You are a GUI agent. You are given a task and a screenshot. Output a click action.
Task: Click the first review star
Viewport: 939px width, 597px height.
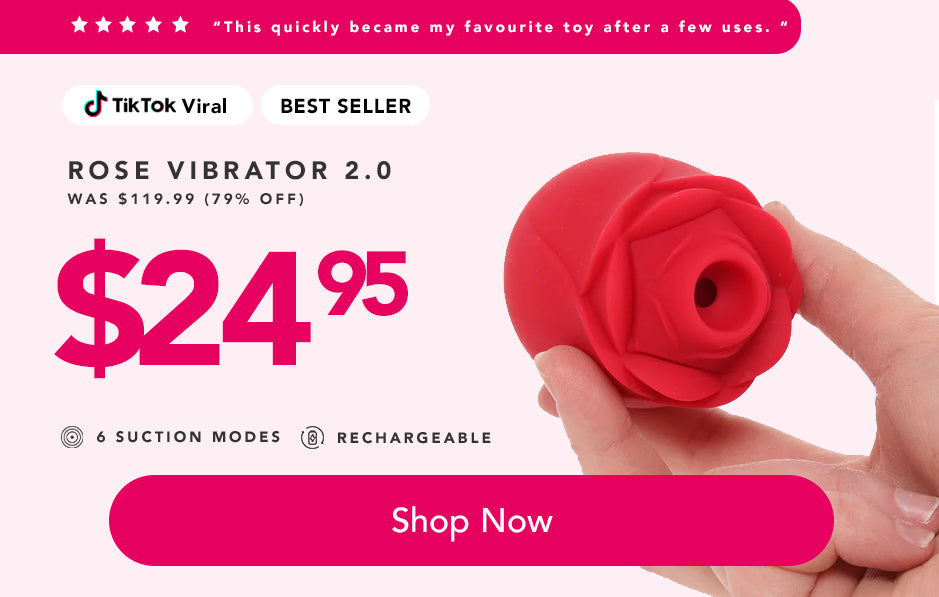coord(80,25)
